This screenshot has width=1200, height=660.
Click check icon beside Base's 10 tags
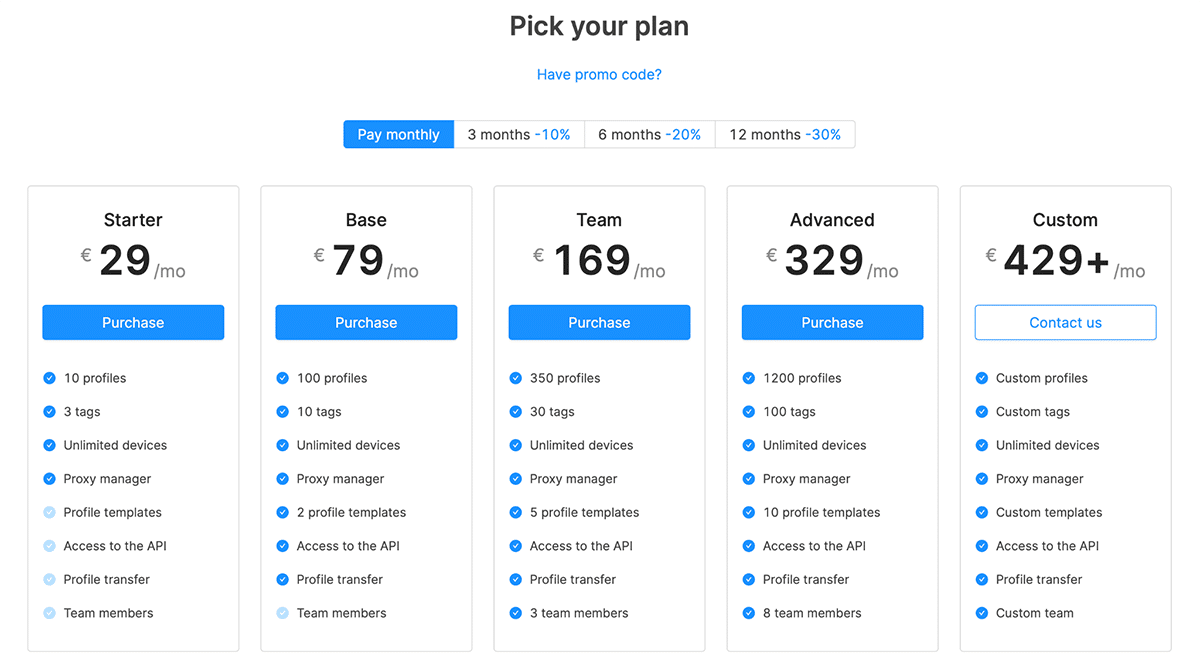click(282, 412)
